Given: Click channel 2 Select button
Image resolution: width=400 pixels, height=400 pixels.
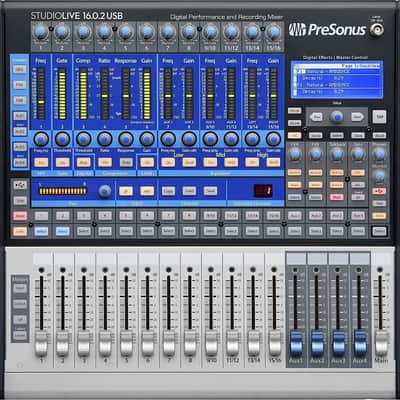Looking at the screenshot, I should pos(62,231).
